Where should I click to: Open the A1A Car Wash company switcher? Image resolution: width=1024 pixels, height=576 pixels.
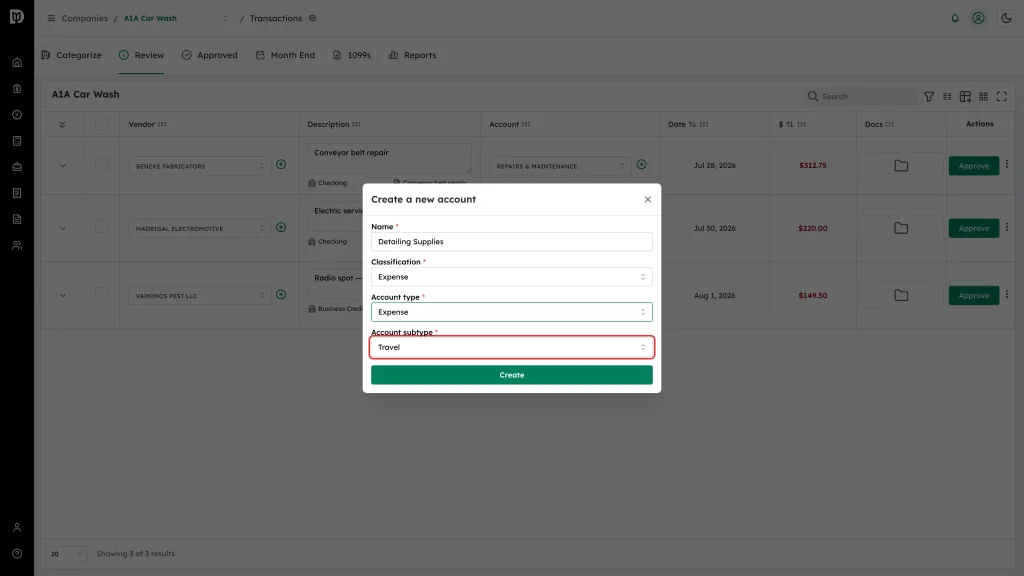(x=176, y=18)
